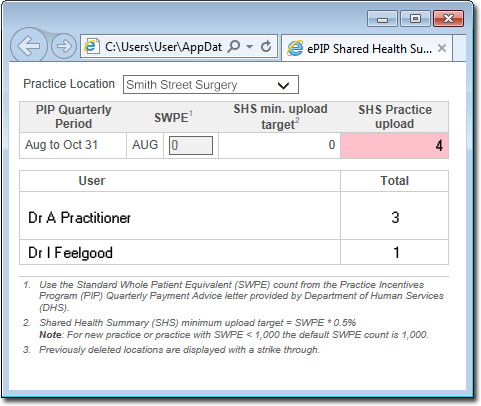Open the Practice Location dropdown
The width and height of the screenshot is (481, 406).
point(211,85)
